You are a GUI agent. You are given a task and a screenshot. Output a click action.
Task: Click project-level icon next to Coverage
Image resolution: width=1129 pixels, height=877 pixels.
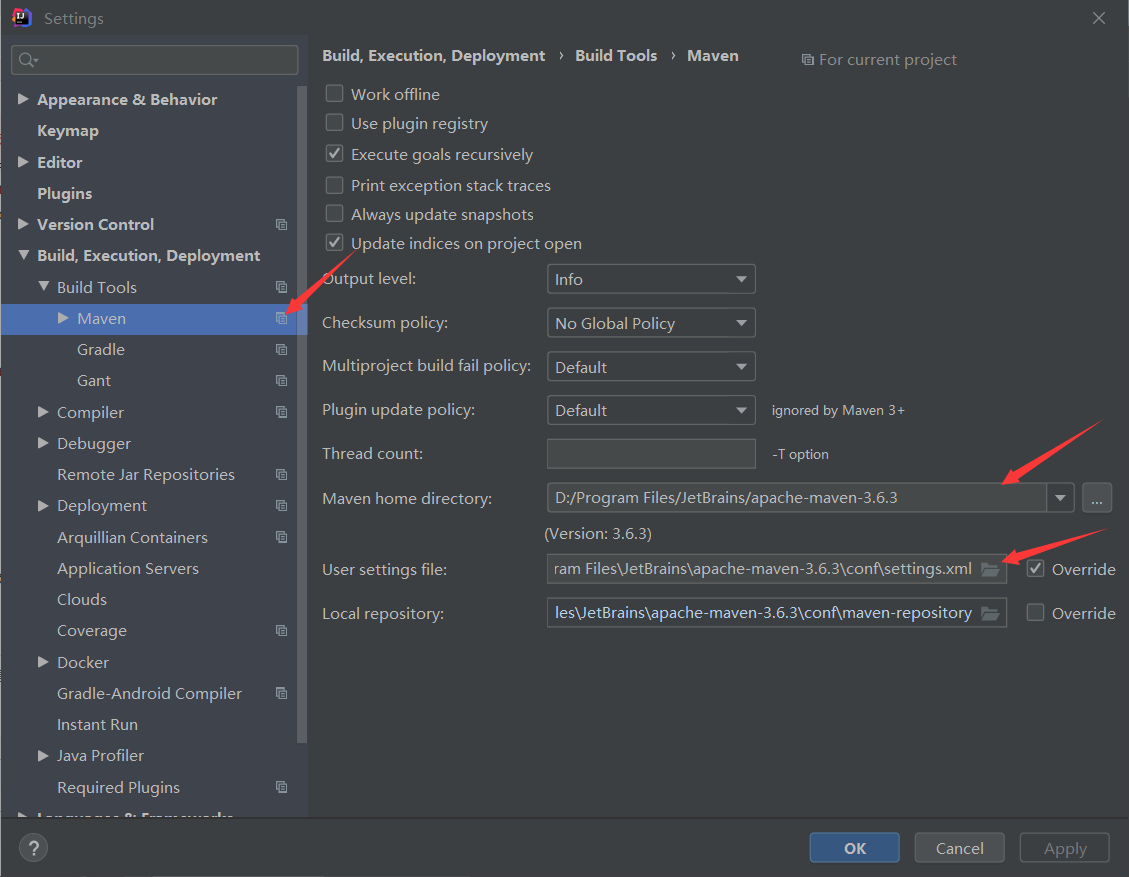[282, 631]
